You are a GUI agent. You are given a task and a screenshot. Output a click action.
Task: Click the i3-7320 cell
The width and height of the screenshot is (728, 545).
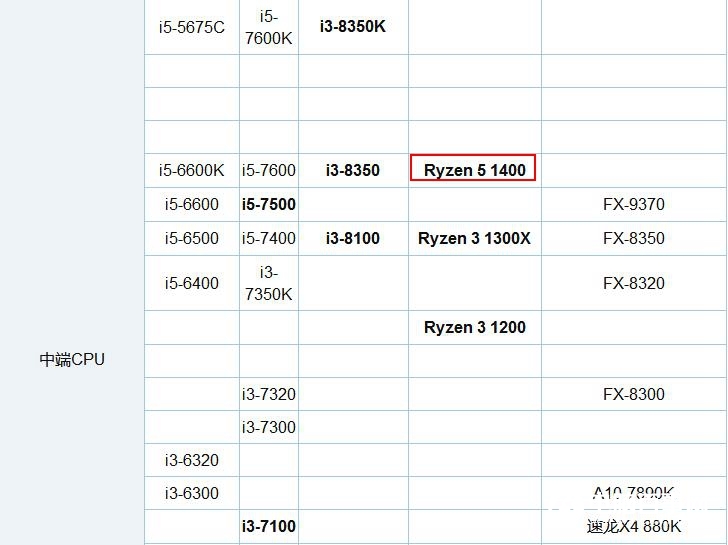click(x=268, y=394)
